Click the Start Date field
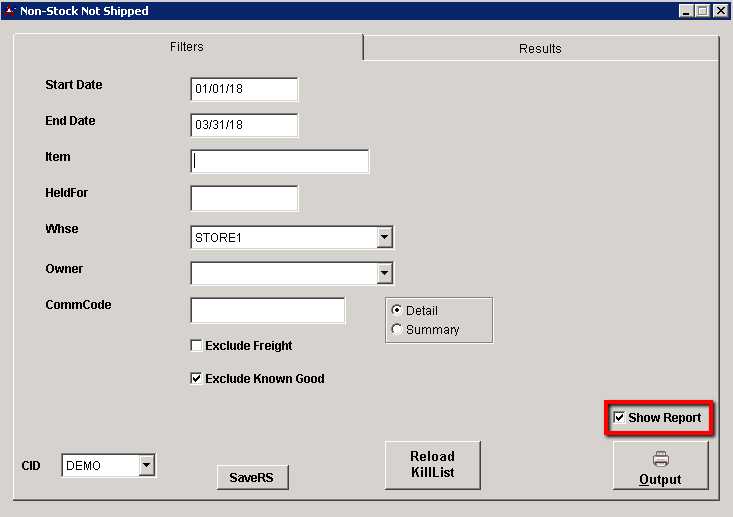This screenshot has width=733, height=517. coord(244,89)
